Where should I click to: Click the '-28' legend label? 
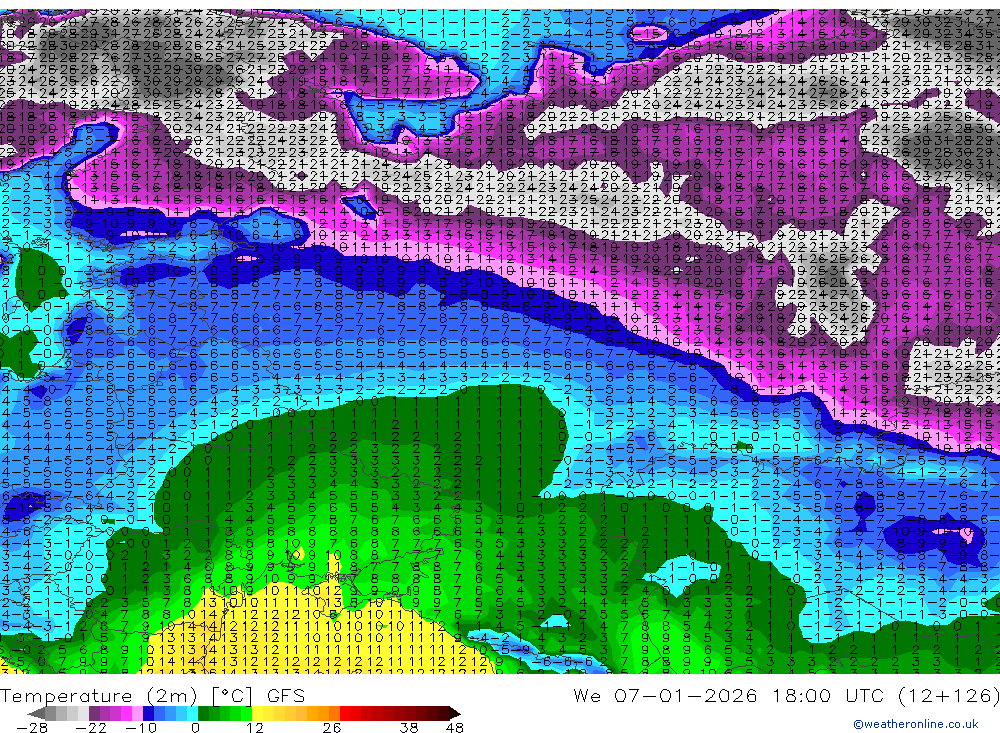[32, 728]
